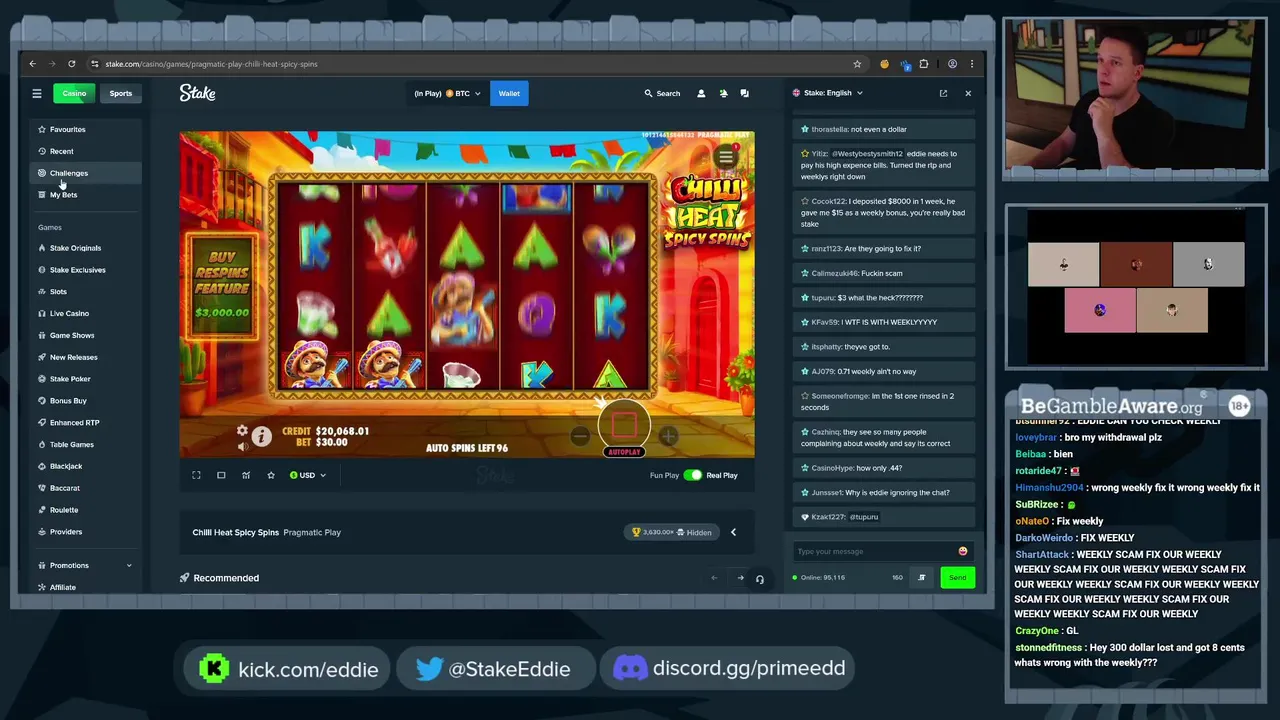Click the stake.com address bar
The height and width of the screenshot is (720, 1280).
click(475, 64)
